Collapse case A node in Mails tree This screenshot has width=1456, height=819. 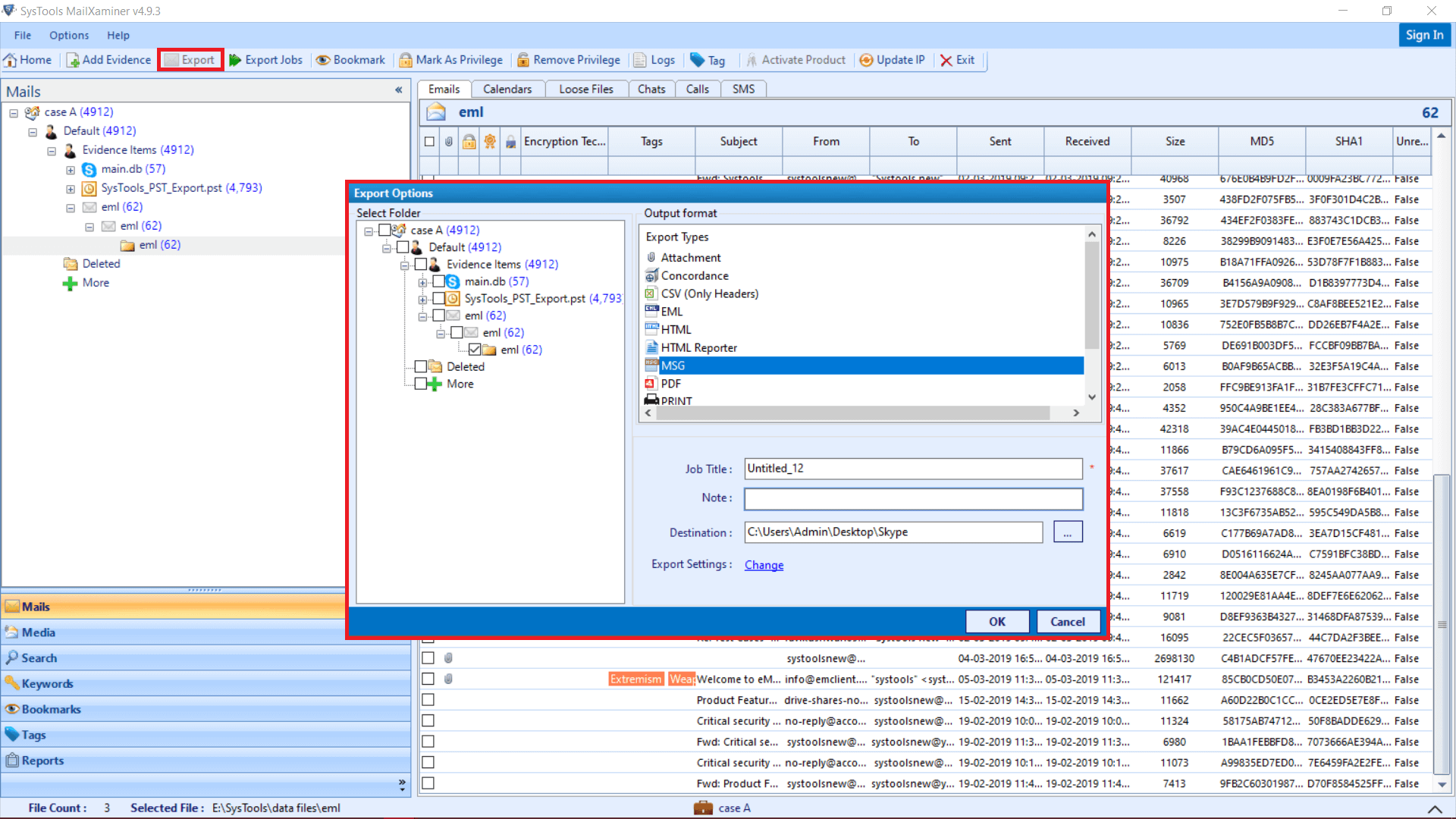[14, 112]
